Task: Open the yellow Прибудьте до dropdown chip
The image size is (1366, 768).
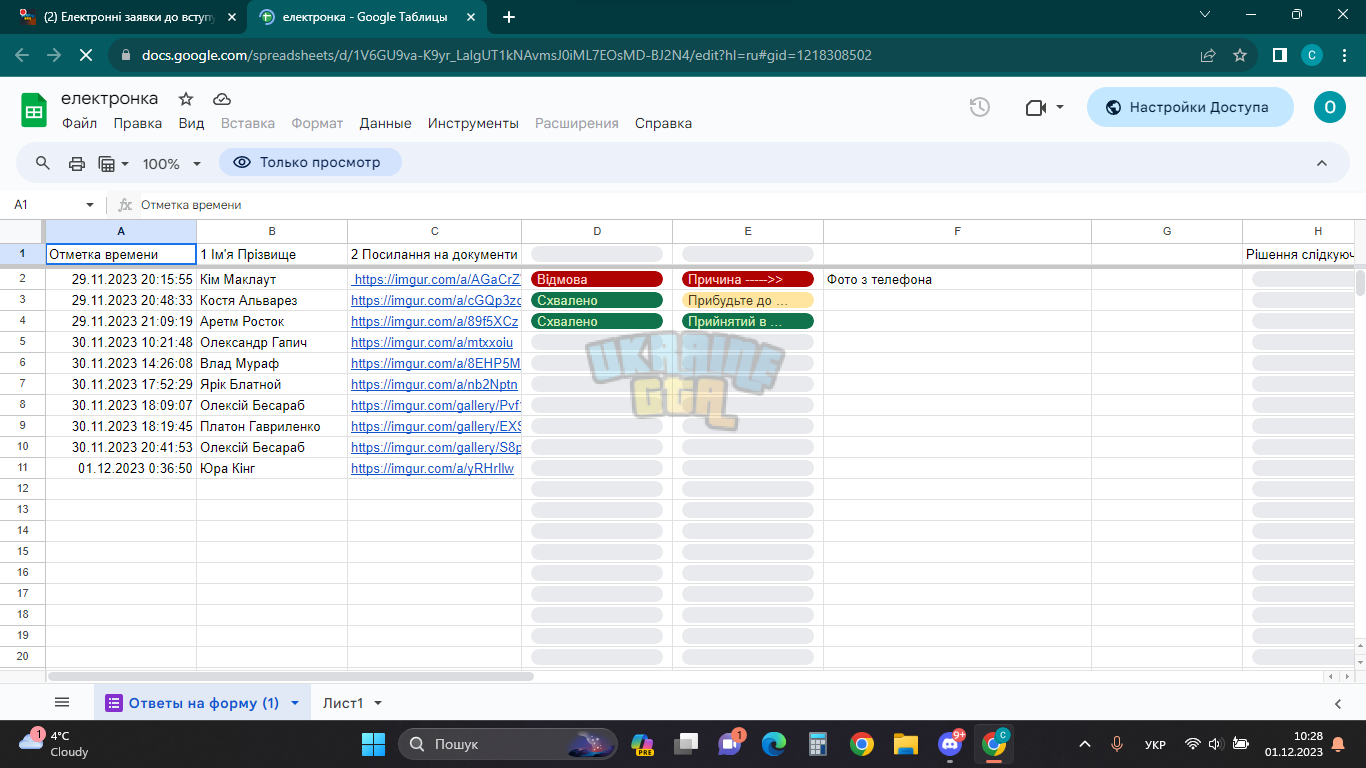Action: click(x=748, y=301)
